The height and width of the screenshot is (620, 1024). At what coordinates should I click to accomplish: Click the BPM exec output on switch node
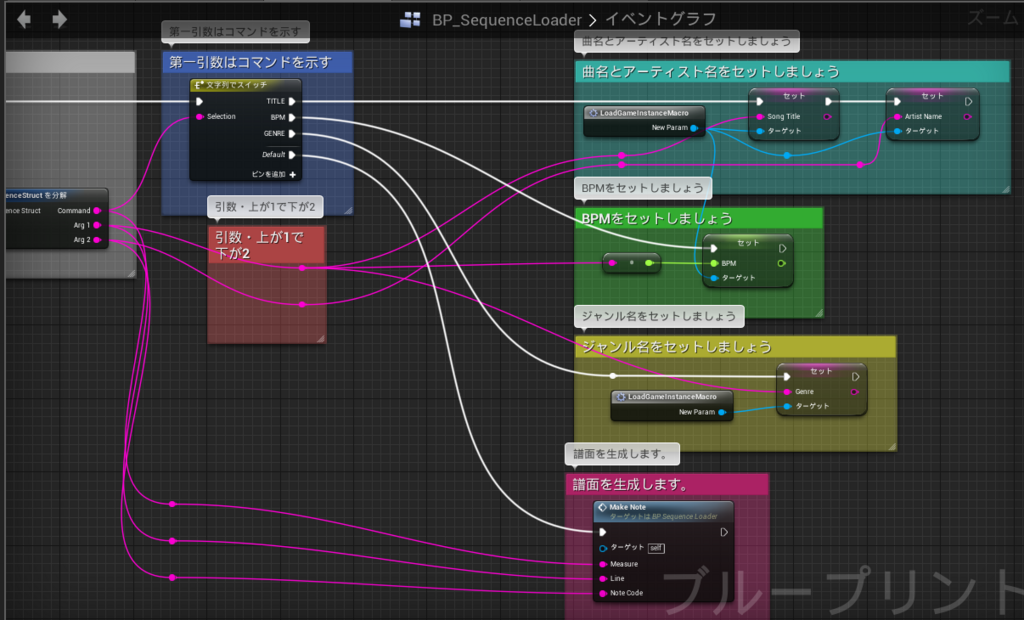click(292, 118)
